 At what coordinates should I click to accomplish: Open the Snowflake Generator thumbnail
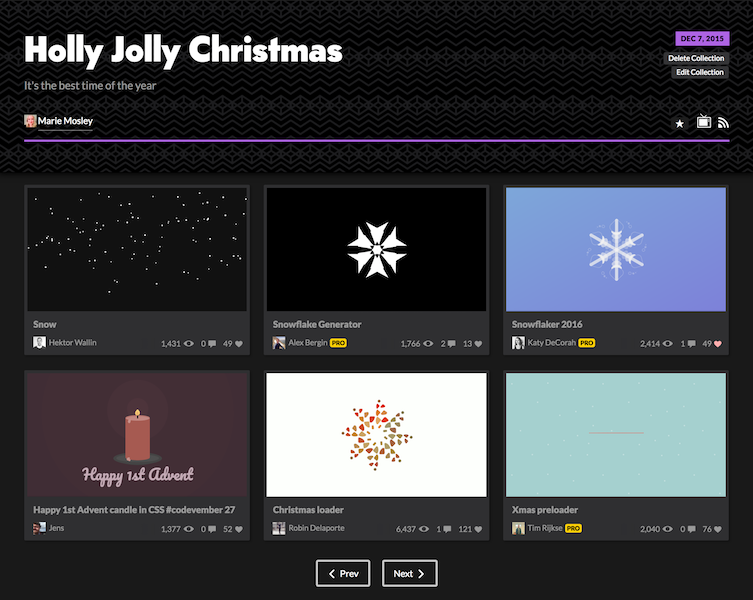click(x=376, y=249)
